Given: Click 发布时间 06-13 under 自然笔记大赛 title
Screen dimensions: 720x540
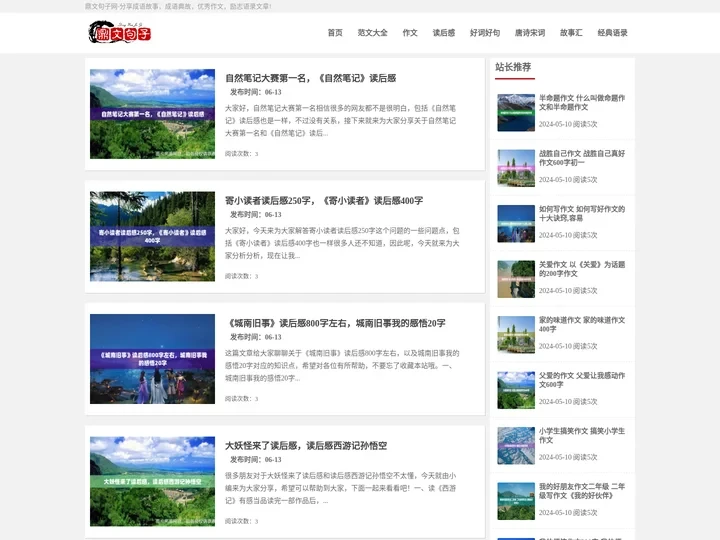Looking at the screenshot, I should (256, 92).
